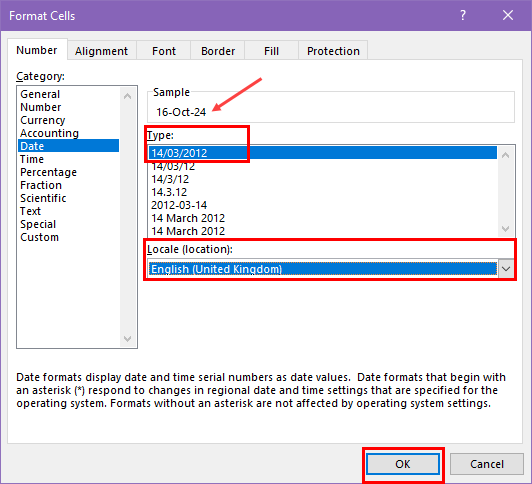
Task: Open the Locale dropdown arrow
Action: (x=506, y=269)
